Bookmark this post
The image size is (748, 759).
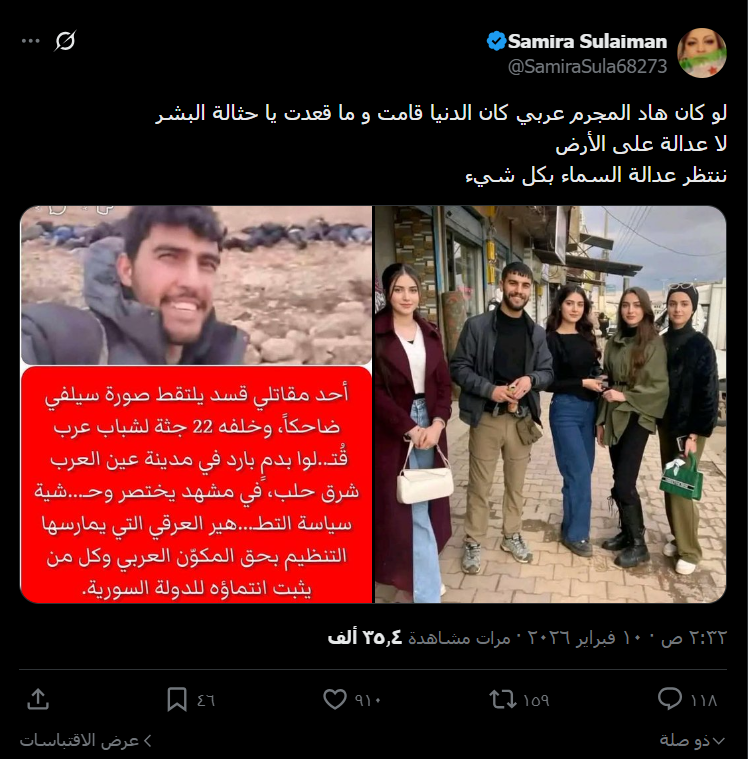(x=177, y=699)
